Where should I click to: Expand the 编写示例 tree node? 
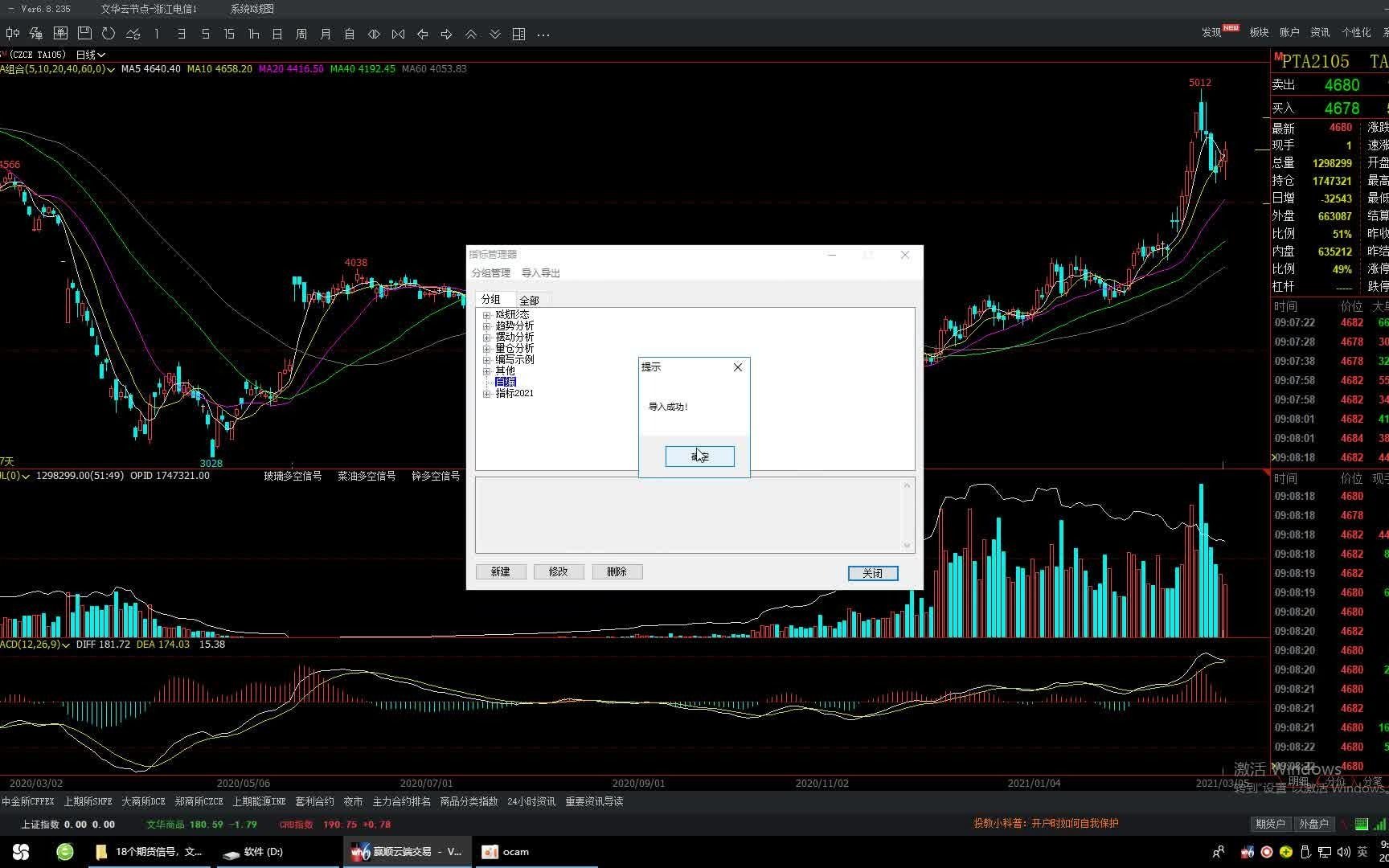(486, 360)
